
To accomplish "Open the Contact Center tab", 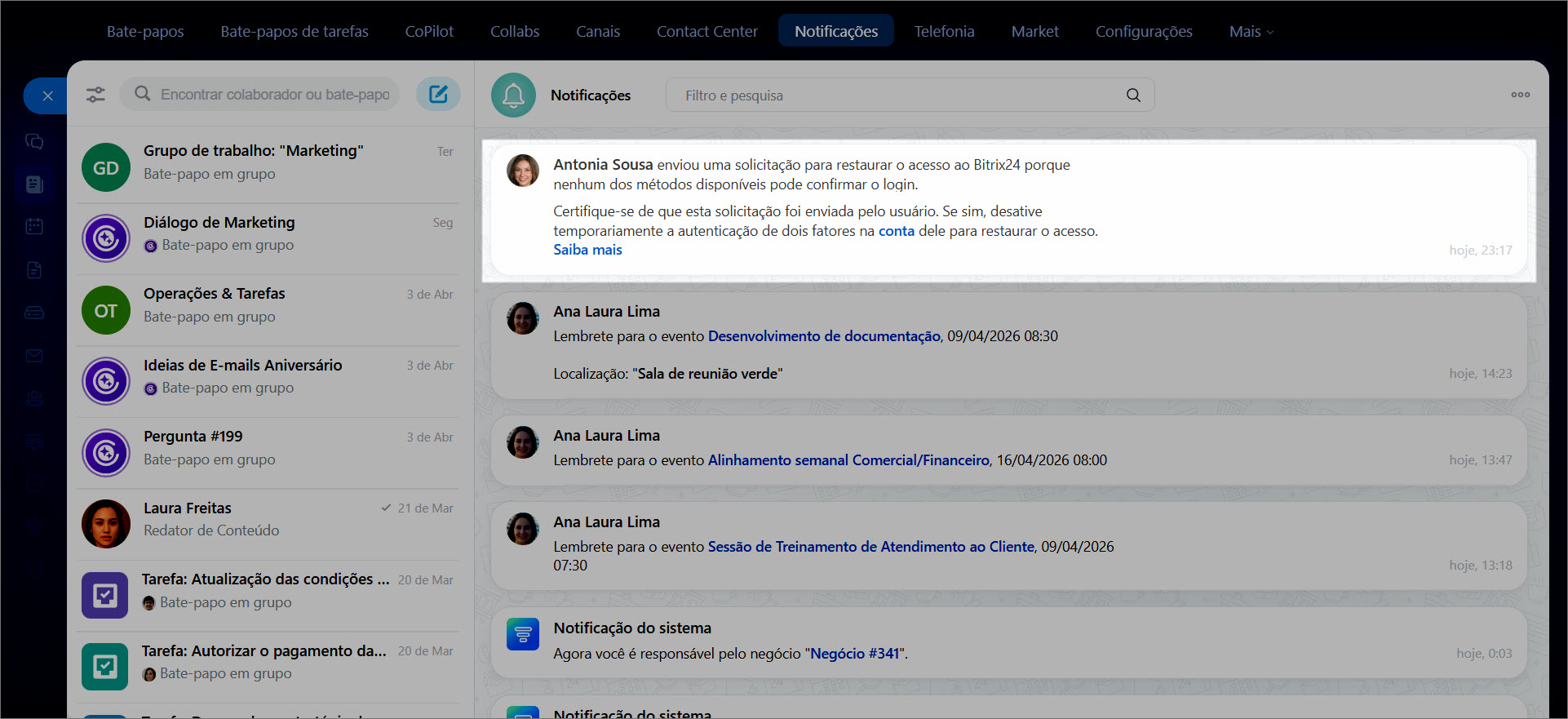I will 706,32.
